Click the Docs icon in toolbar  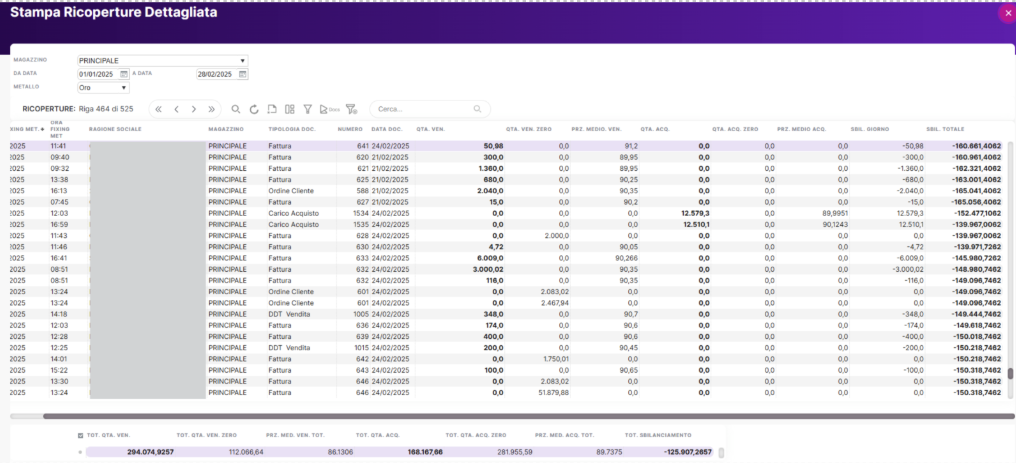pyautogui.click(x=328, y=109)
